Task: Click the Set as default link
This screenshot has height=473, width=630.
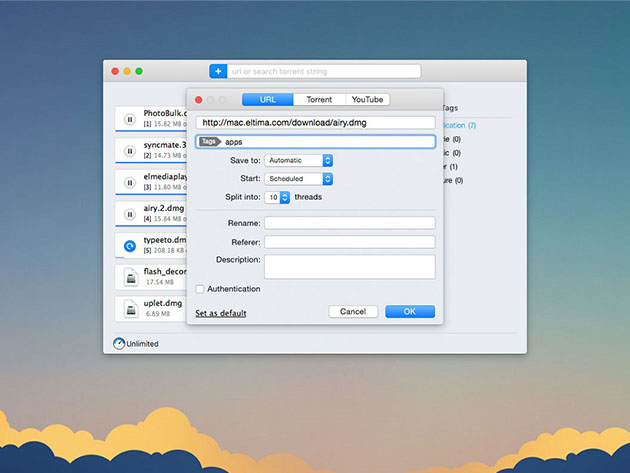Action: click(221, 313)
